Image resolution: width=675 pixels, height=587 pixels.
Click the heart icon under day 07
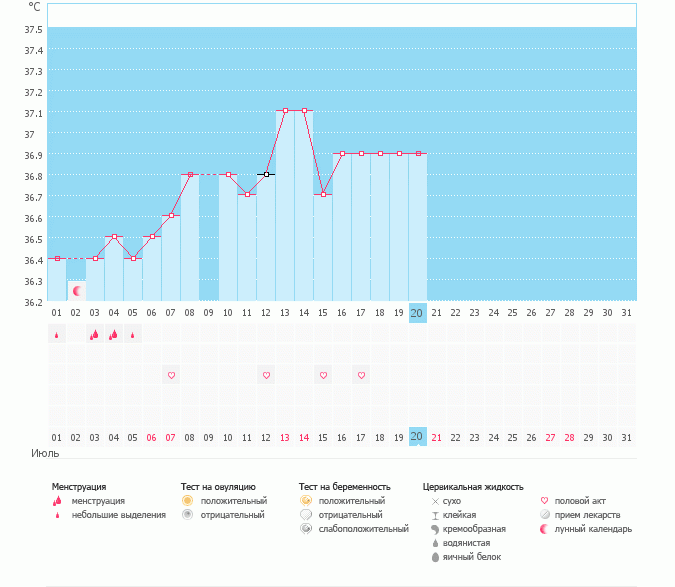coord(171,375)
